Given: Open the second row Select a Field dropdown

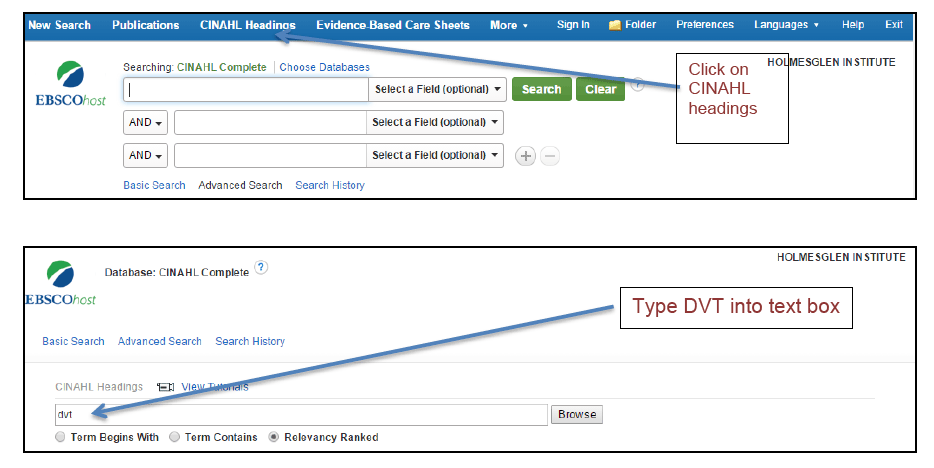Looking at the screenshot, I should (435, 122).
